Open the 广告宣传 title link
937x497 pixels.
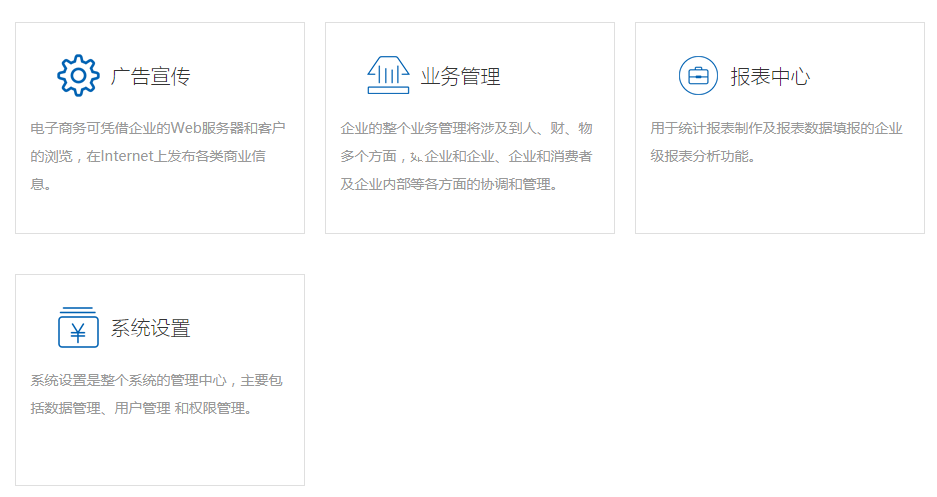tap(150, 77)
